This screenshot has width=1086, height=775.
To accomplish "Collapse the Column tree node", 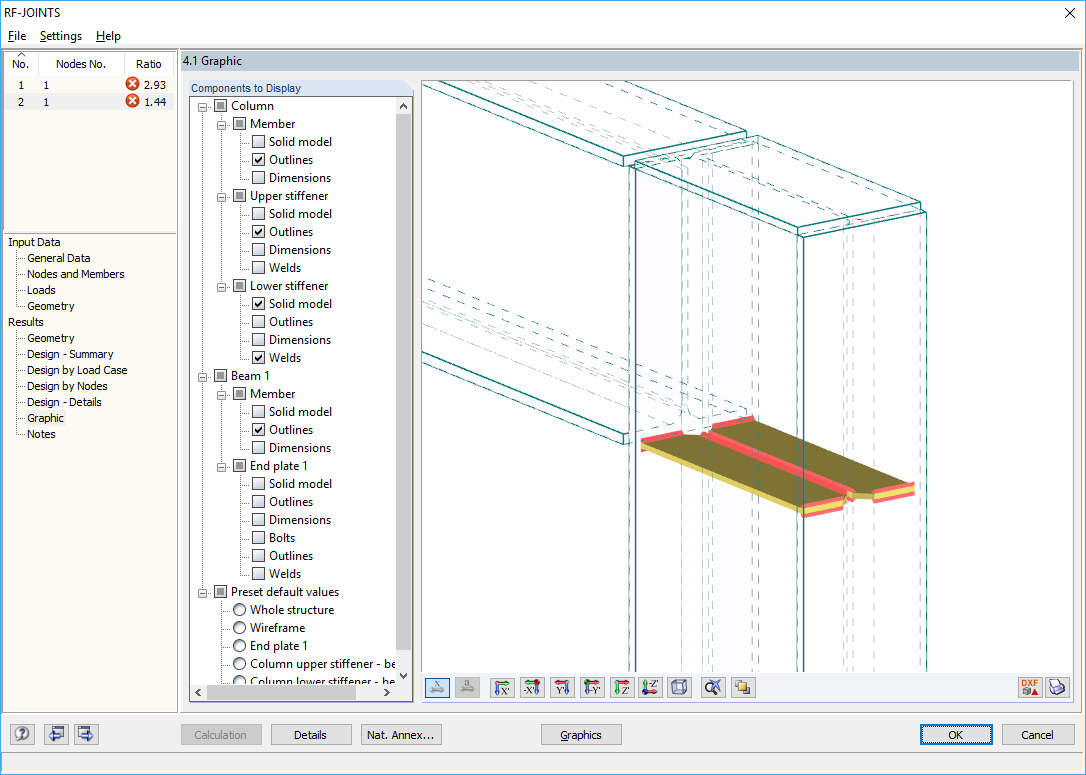I will tap(203, 106).
